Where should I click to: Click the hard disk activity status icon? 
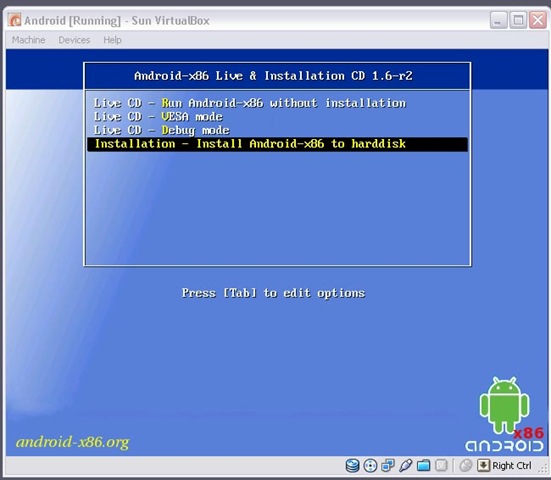point(352,466)
